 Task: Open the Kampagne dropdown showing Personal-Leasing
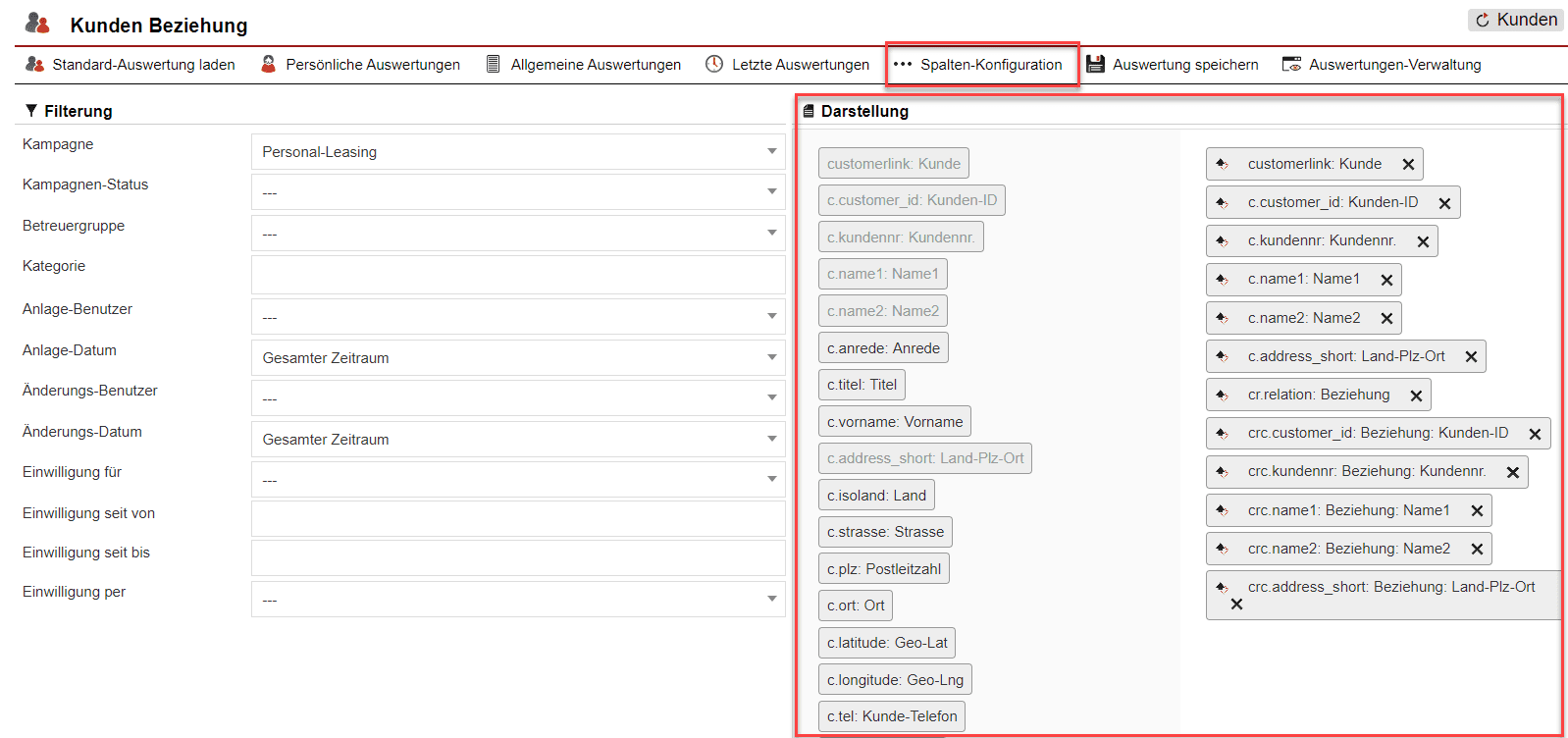(x=518, y=152)
